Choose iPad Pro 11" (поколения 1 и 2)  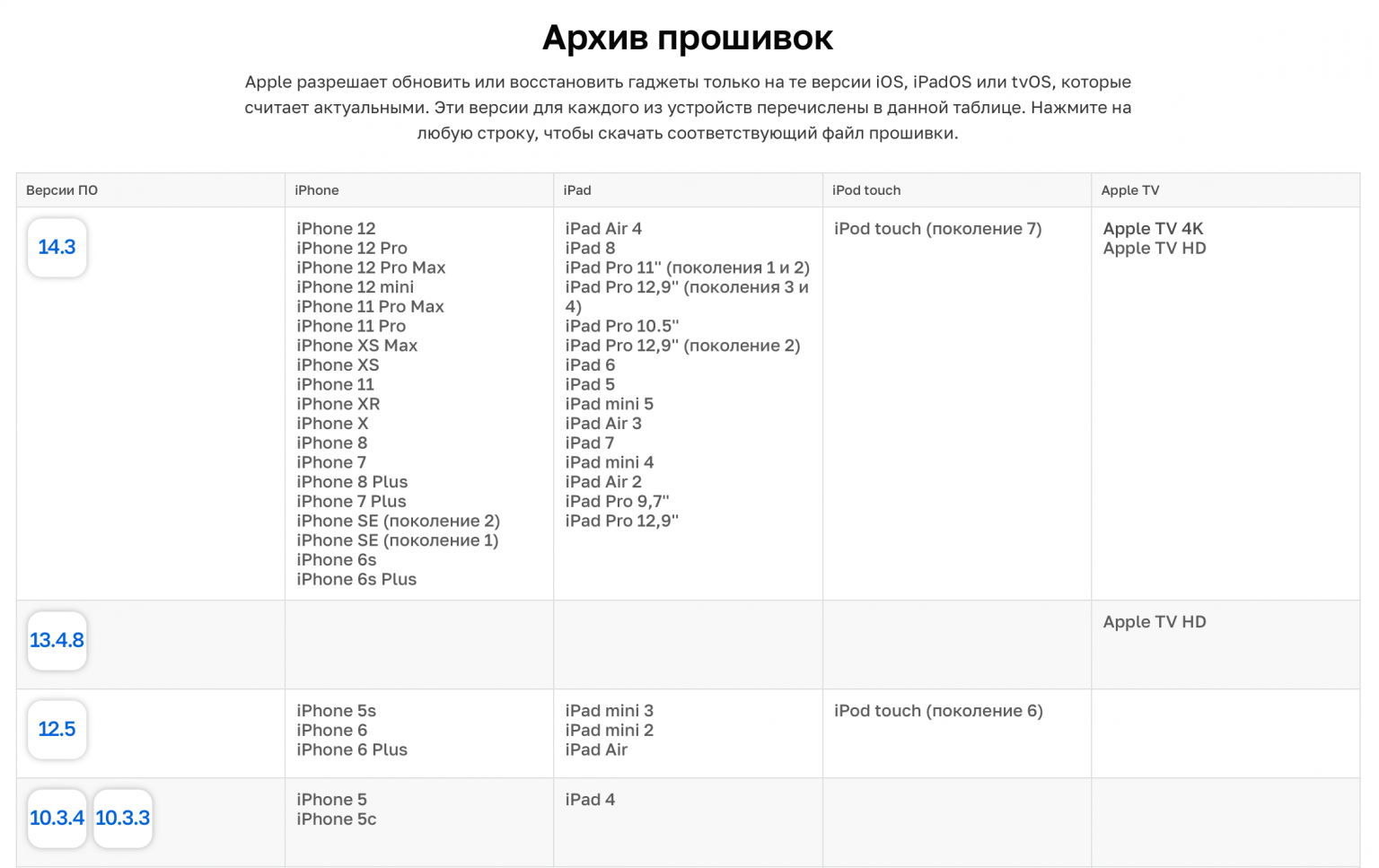click(688, 267)
